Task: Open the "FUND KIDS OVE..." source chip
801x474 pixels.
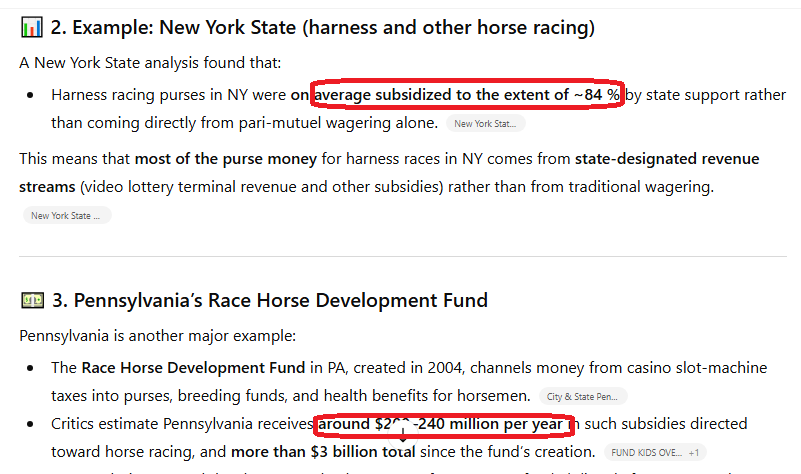Action: [x=646, y=452]
